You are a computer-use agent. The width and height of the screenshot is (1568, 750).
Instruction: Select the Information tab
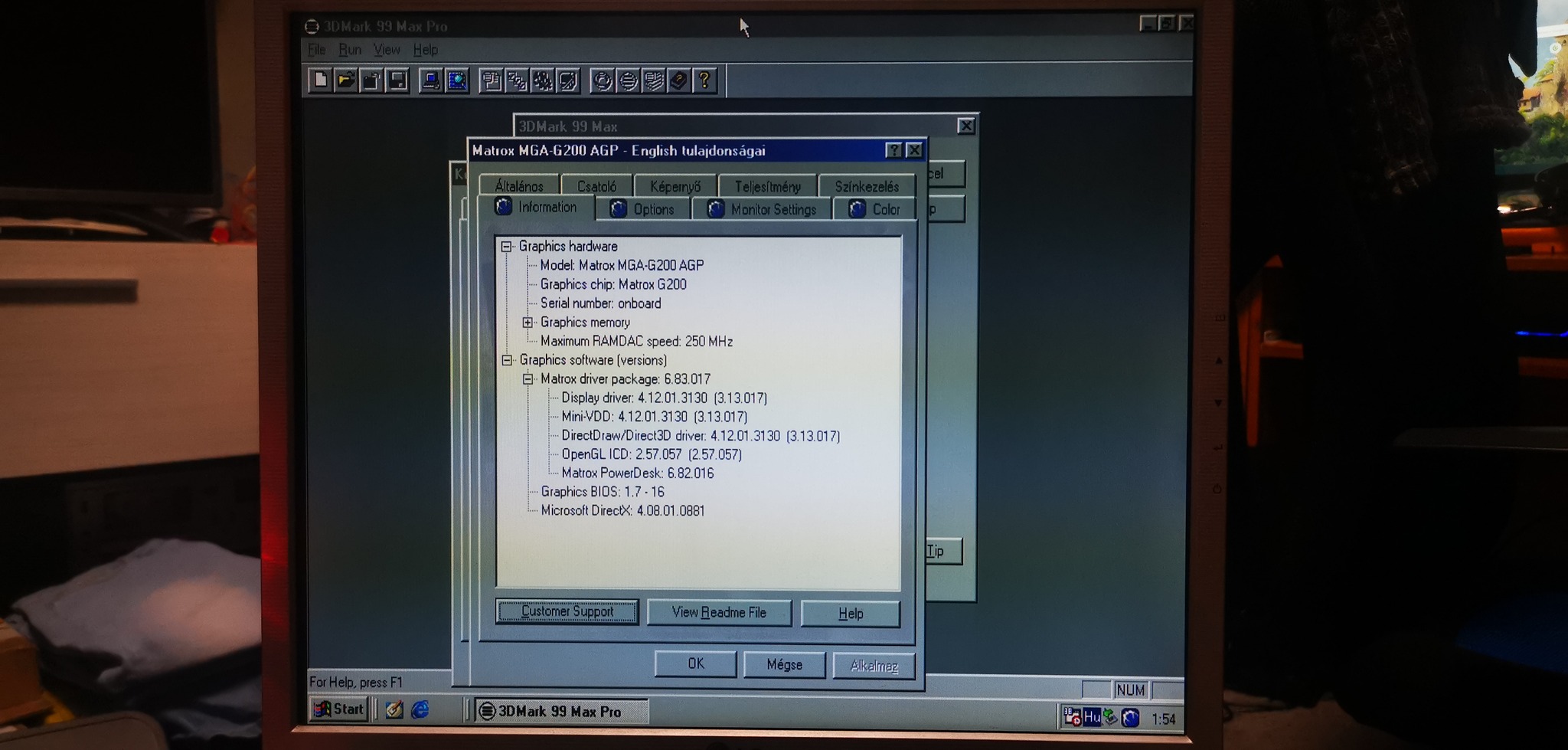(x=536, y=207)
